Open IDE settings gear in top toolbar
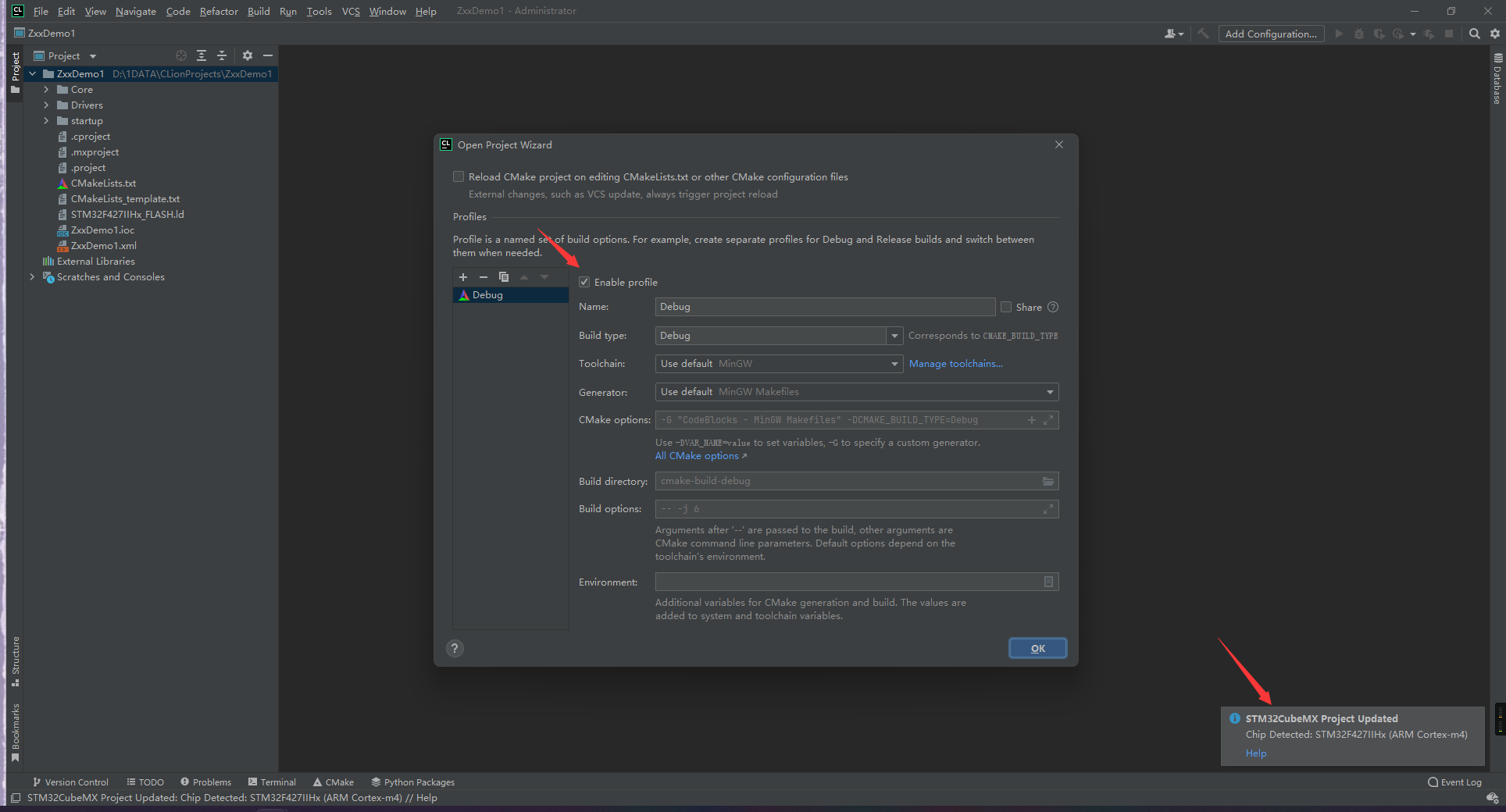 click(x=1495, y=34)
